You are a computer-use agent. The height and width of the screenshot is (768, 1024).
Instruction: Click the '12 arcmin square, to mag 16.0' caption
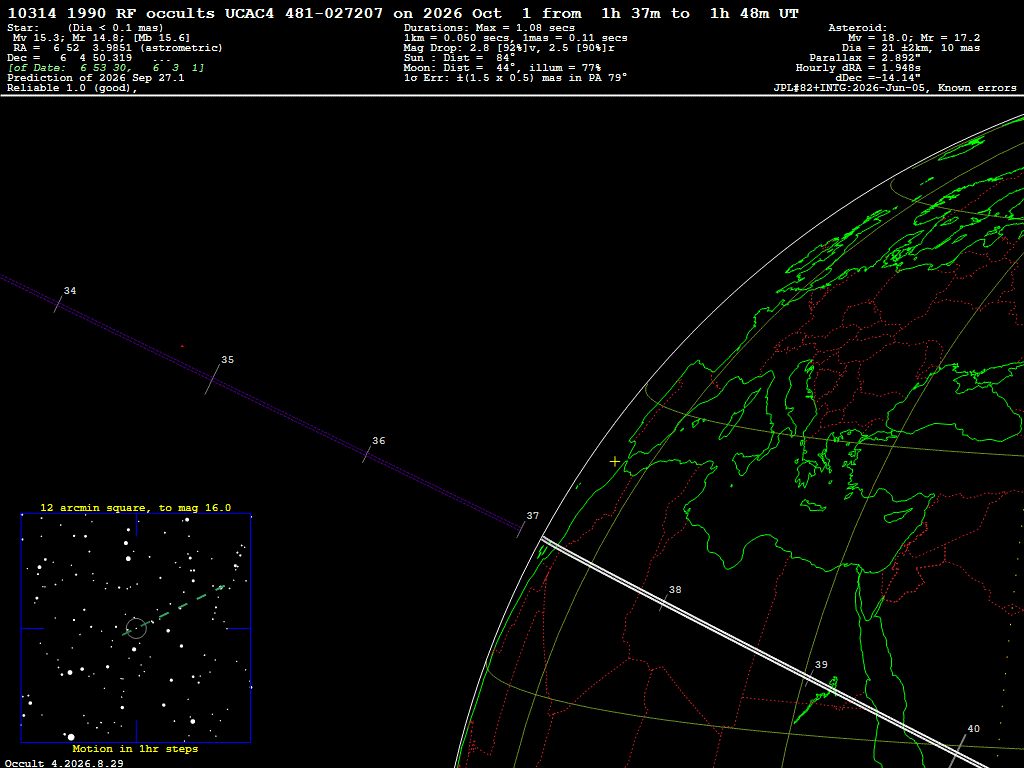(136, 507)
